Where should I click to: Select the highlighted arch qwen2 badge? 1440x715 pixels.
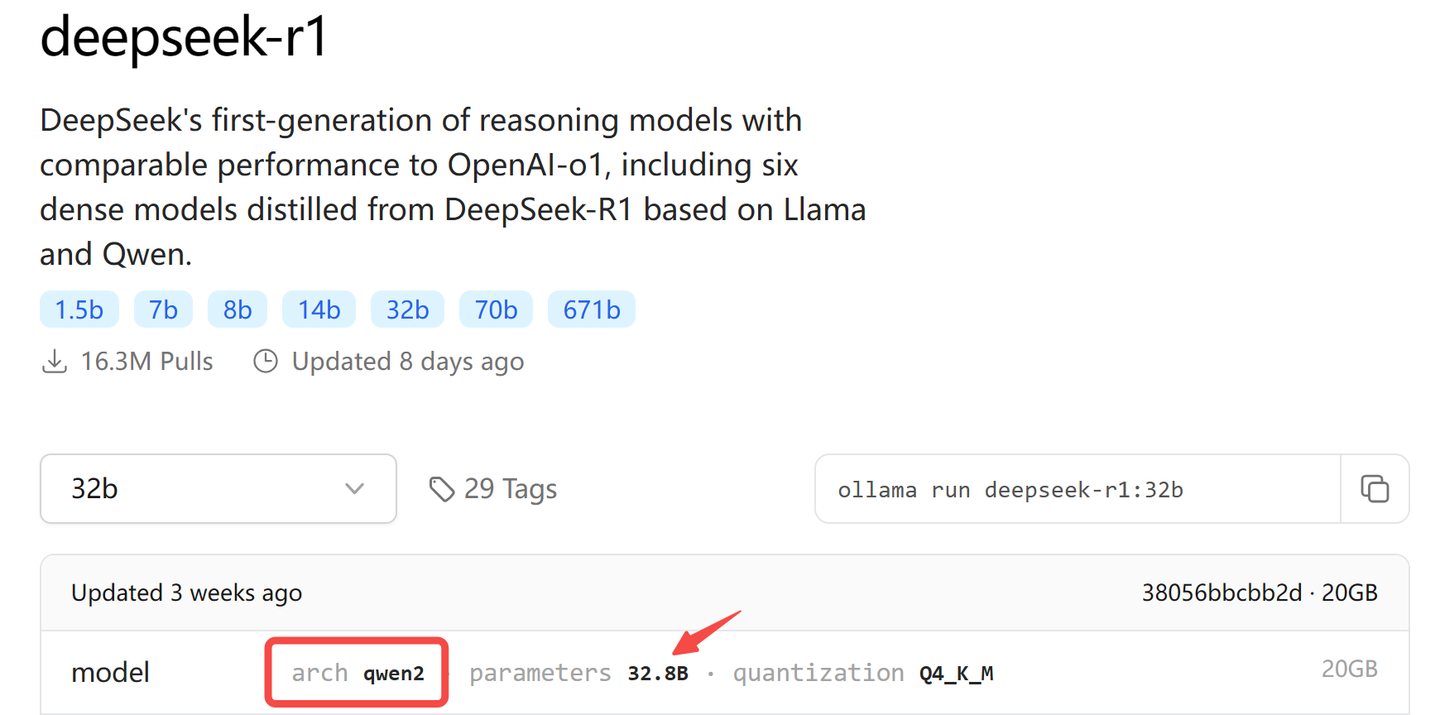click(356, 672)
